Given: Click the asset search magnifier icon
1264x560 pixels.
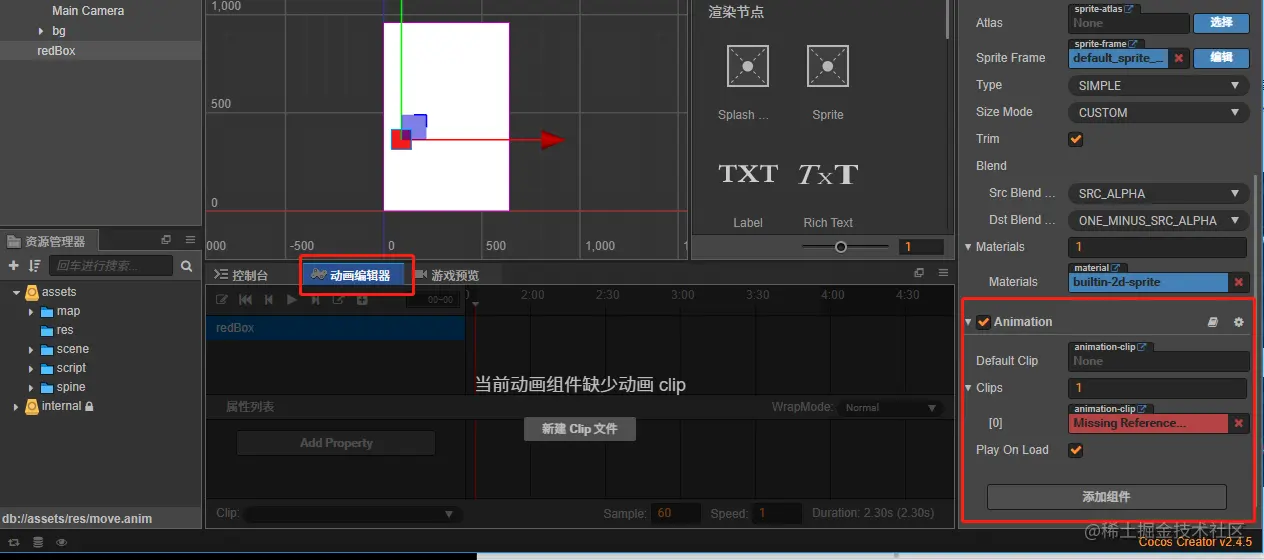Looking at the screenshot, I should coord(187,266).
